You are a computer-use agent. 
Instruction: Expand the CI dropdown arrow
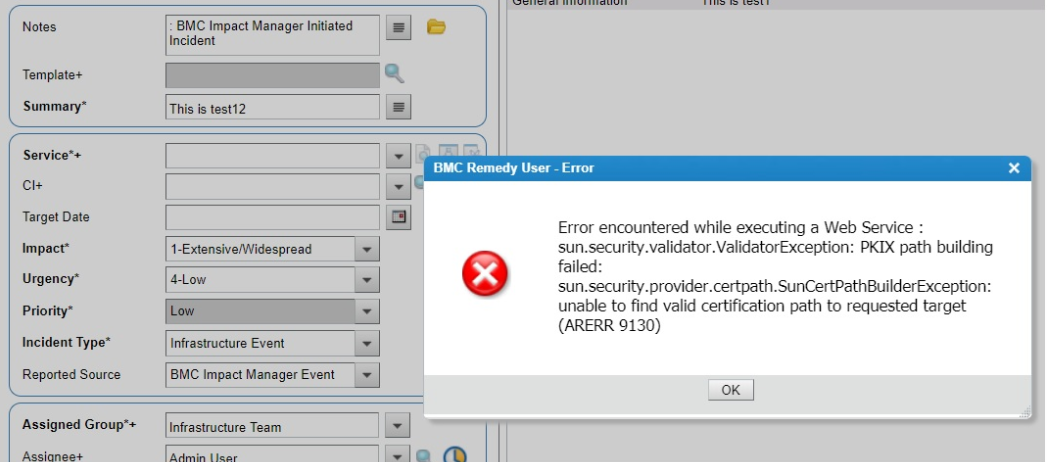pos(398,187)
